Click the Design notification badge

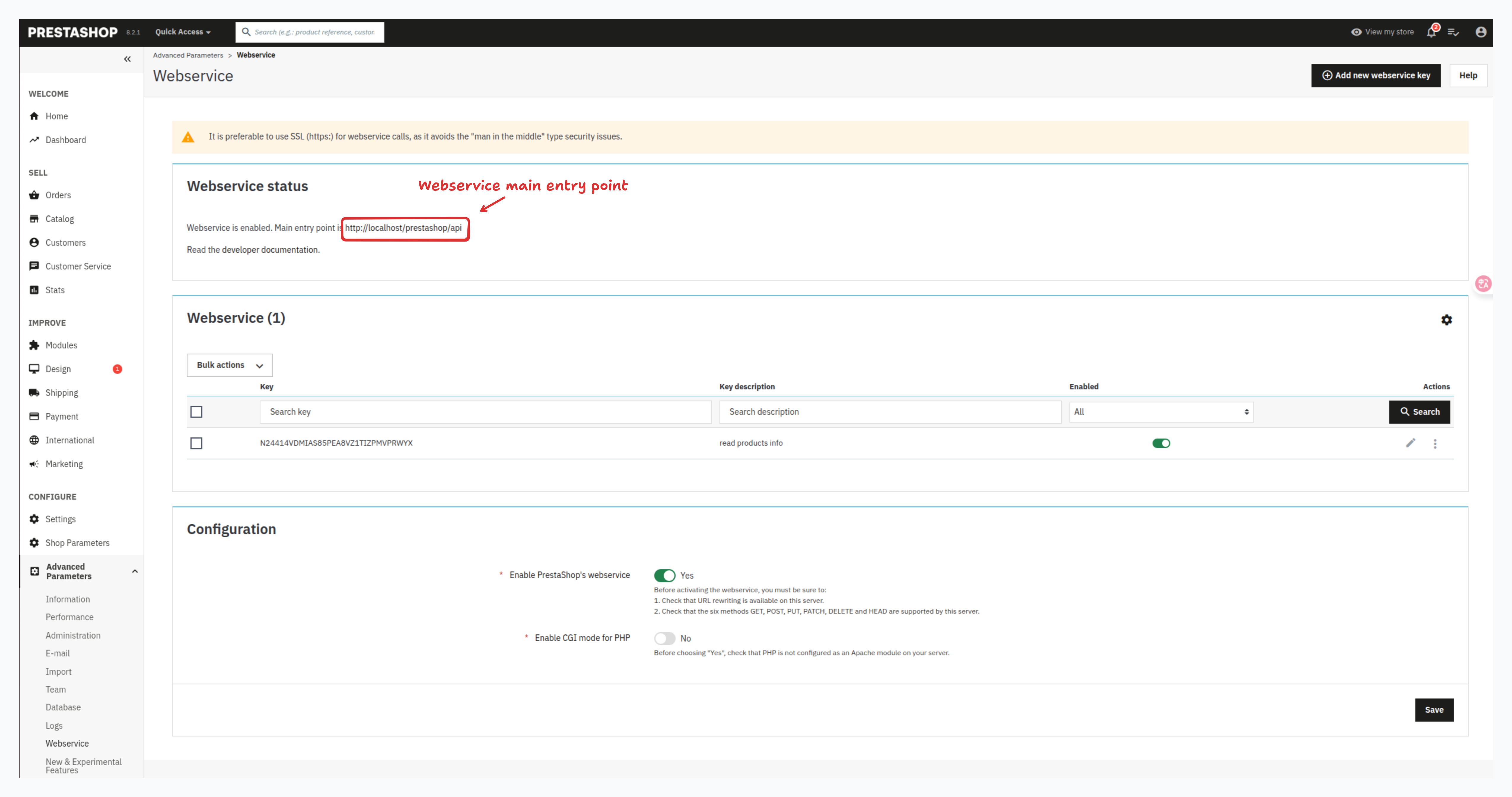pos(117,369)
